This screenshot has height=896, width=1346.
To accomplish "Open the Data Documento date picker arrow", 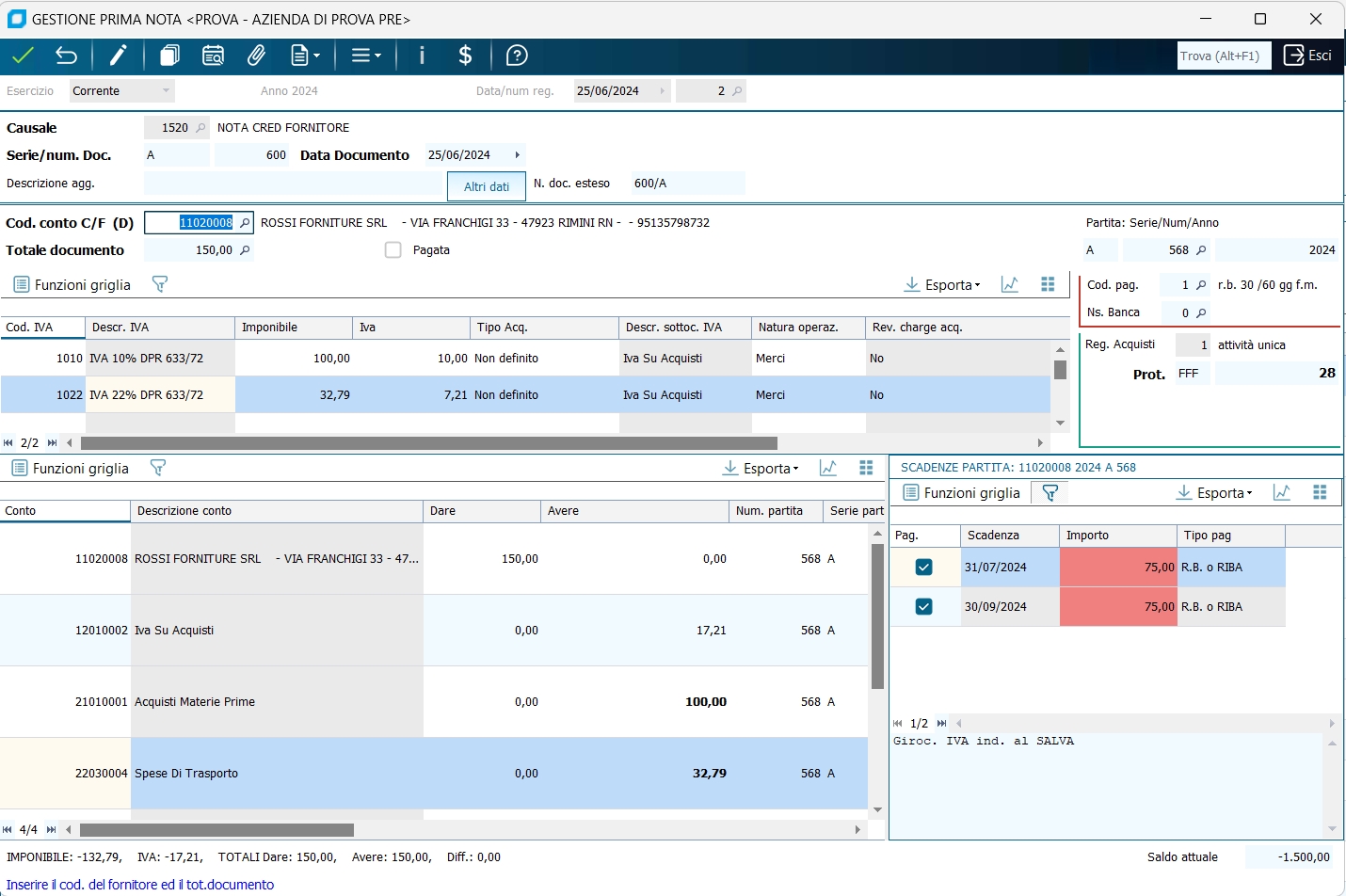I will point(517,155).
